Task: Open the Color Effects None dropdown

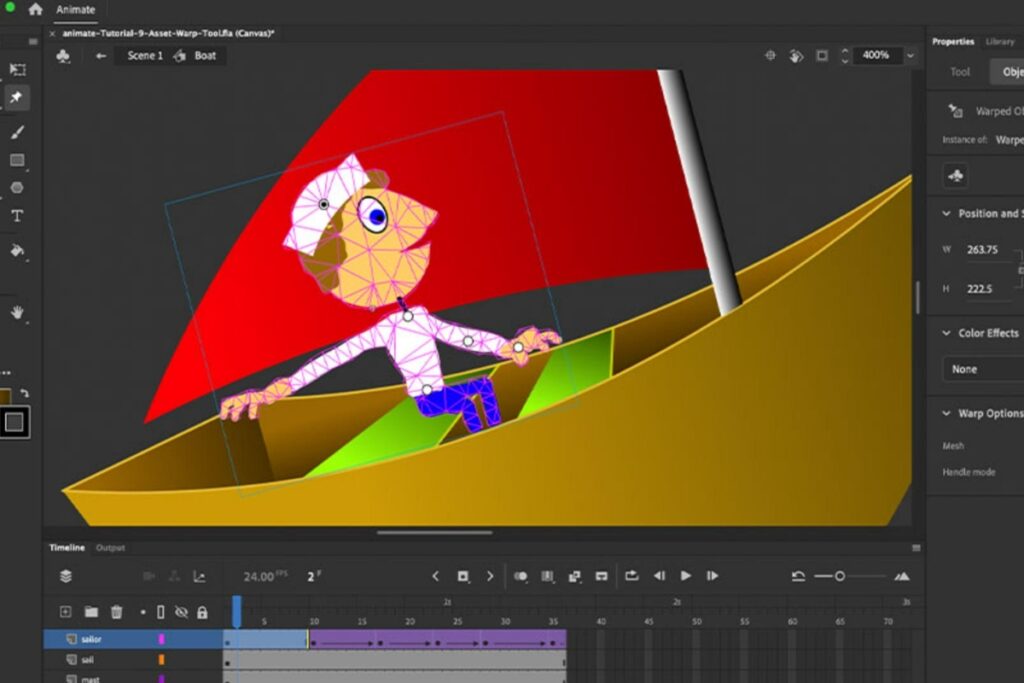Action: point(984,369)
